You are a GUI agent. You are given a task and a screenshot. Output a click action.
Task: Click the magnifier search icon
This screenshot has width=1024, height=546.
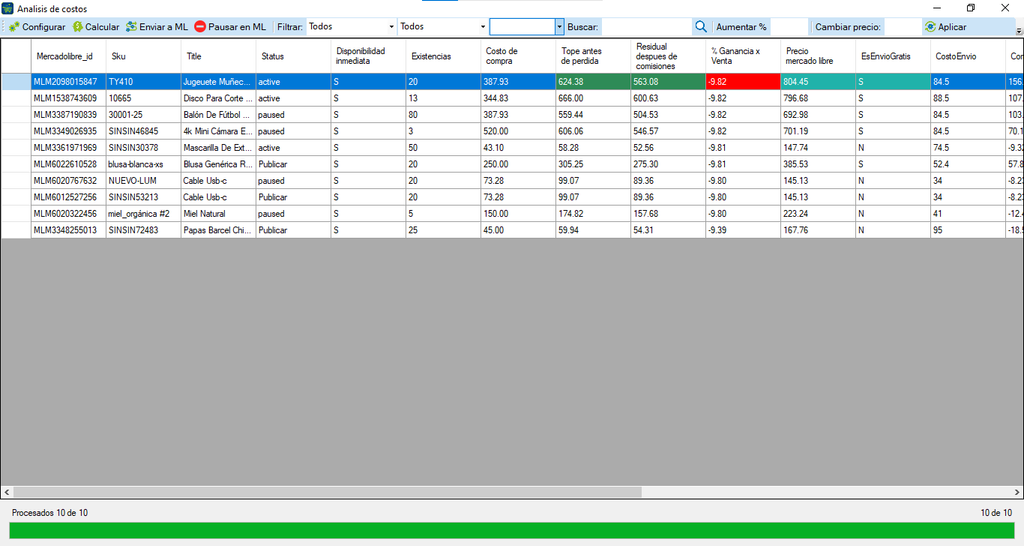pos(701,27)
